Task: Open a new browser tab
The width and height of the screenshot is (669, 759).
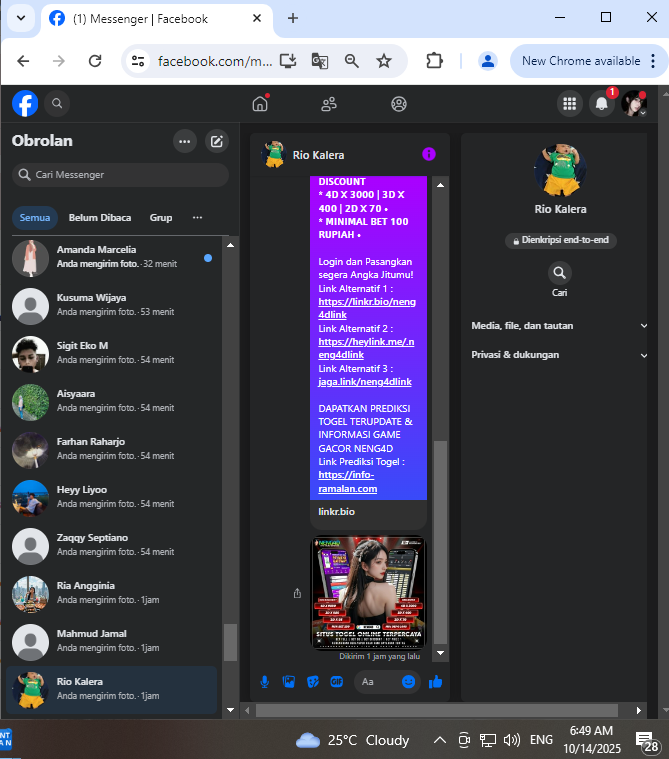Action: (293, 18)
